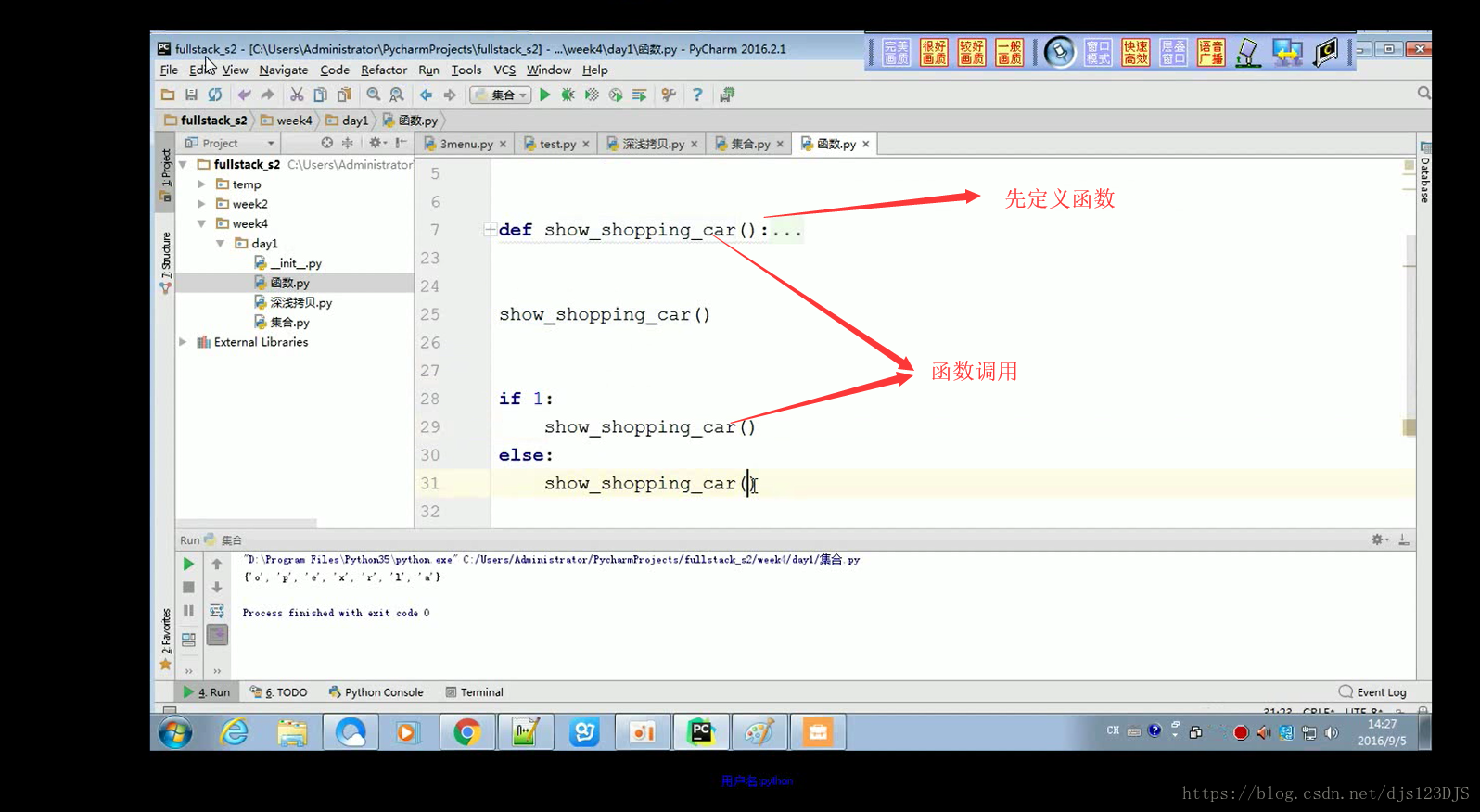Close the 函数.py editor tab

click(866, 144)
